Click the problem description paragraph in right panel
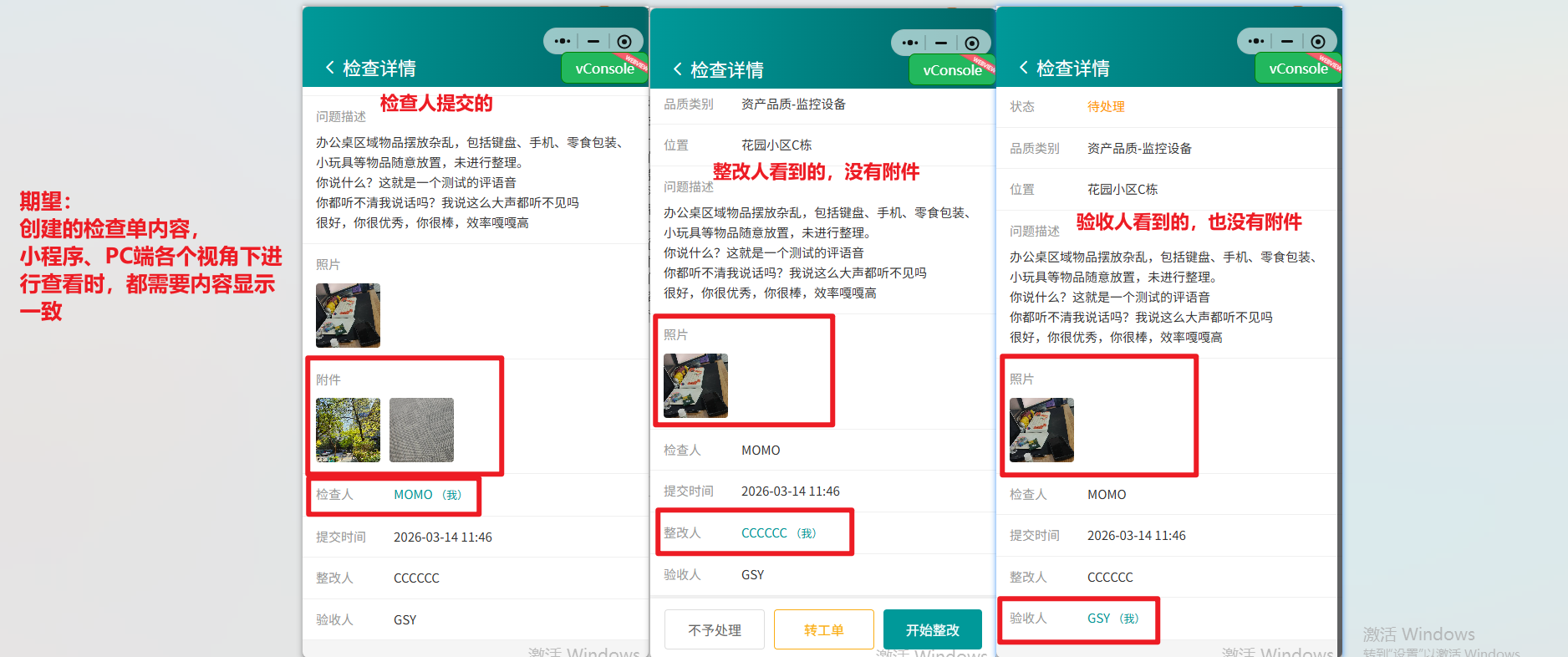The height and width of the screenshot is (657, 1568). pyautogui.click(x=1164, y=298)
